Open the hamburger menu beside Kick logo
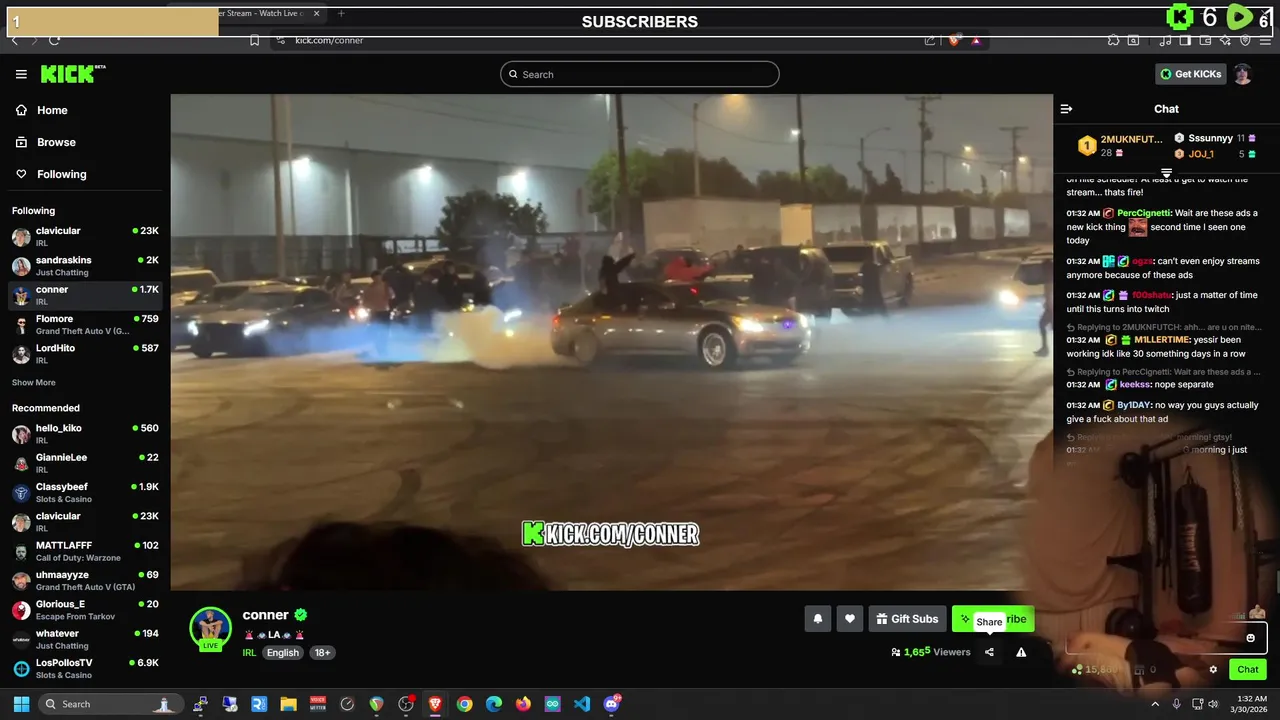 pos(21,74)
